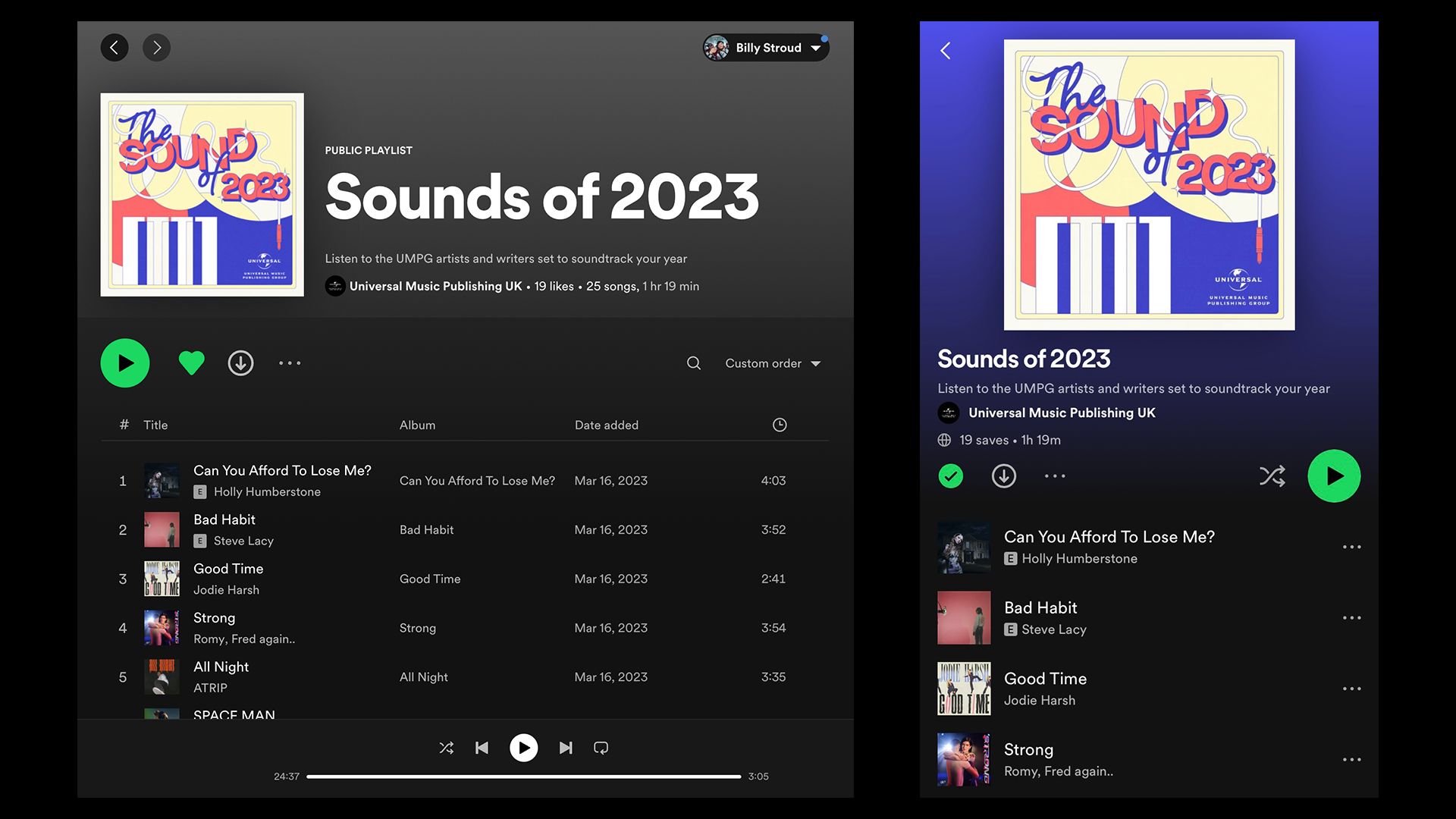Open All Night album link
This screenshot has width=1456, height=819.
click(424, 677)
